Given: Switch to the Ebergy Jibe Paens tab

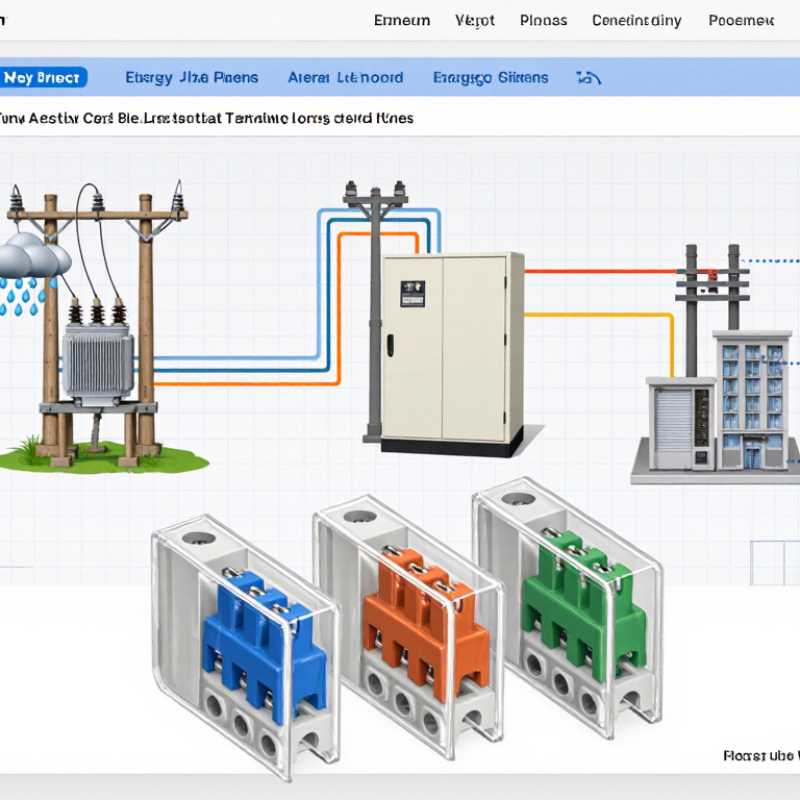Looking at the screenshot, I should pos(191,78).
